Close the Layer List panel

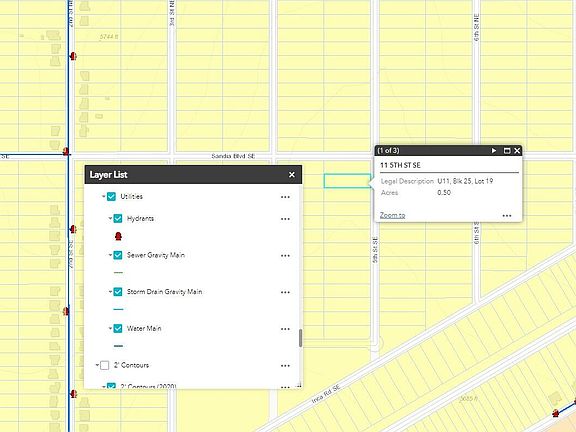292,175
